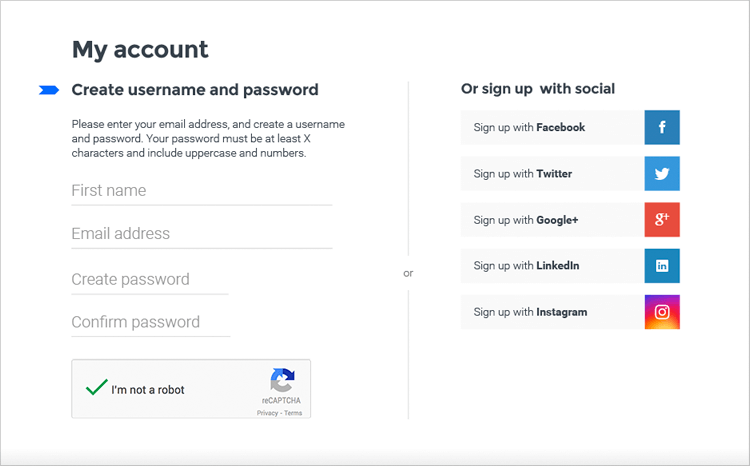
Task: Toggle the I'm not a robot checkbox
Action: tap(97, 389)
